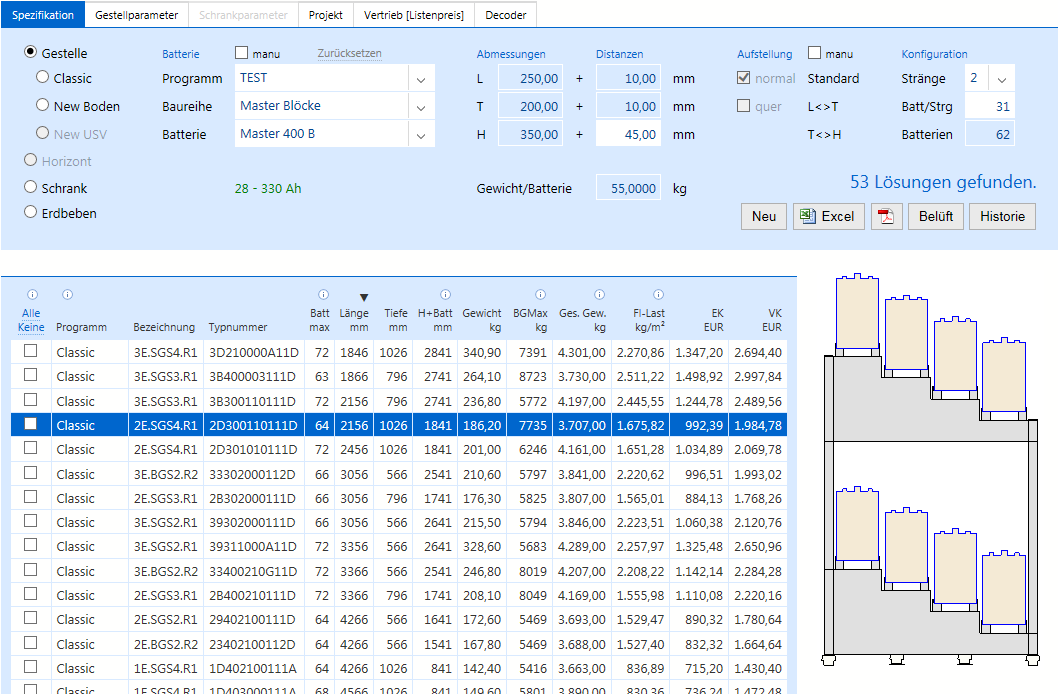This screenshot has height=694, width=1058.
Task: Enable manu checkbox next to Batterie
Action: pyautogui.click(x=241, y=53)
